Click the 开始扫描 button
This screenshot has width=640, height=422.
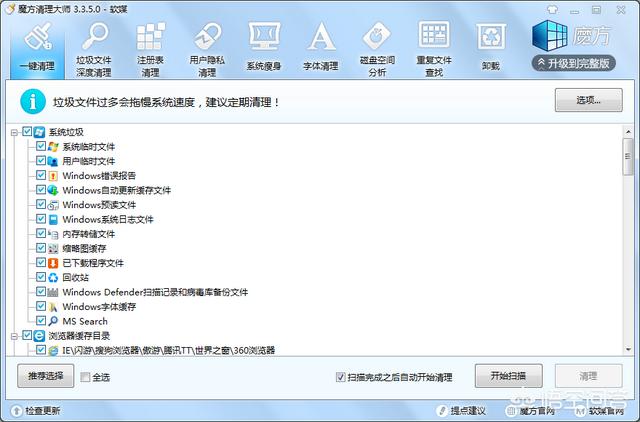point(509,376)
